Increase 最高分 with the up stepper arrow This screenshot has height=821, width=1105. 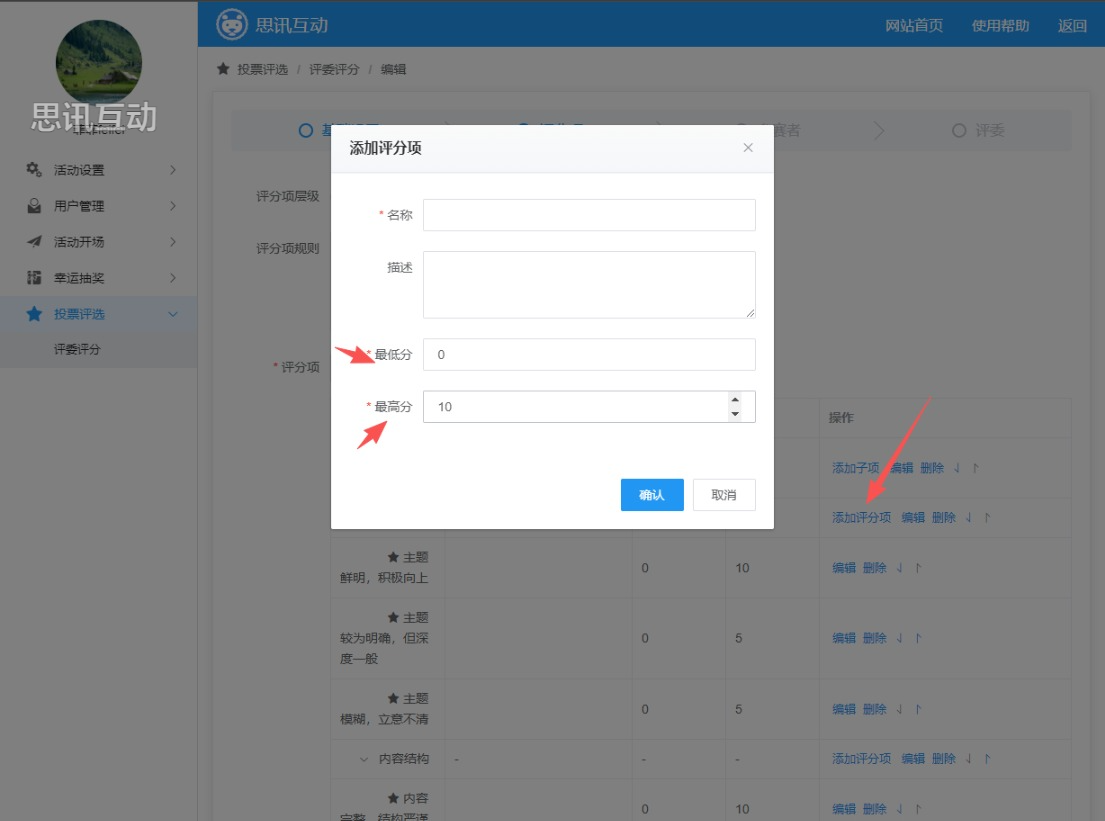(x=735, y=400)
